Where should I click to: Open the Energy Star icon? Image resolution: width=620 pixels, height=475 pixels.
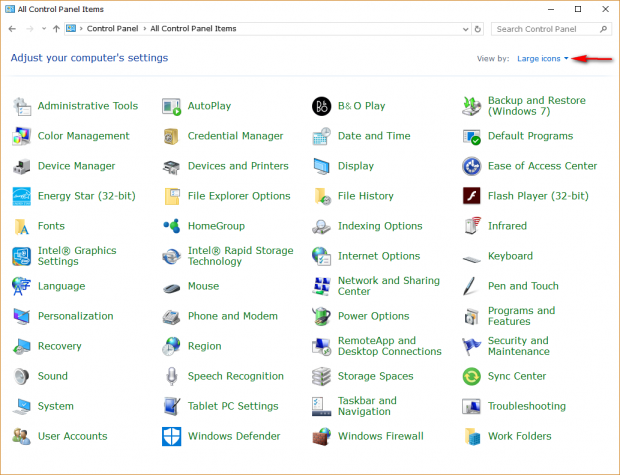[22, 196]
